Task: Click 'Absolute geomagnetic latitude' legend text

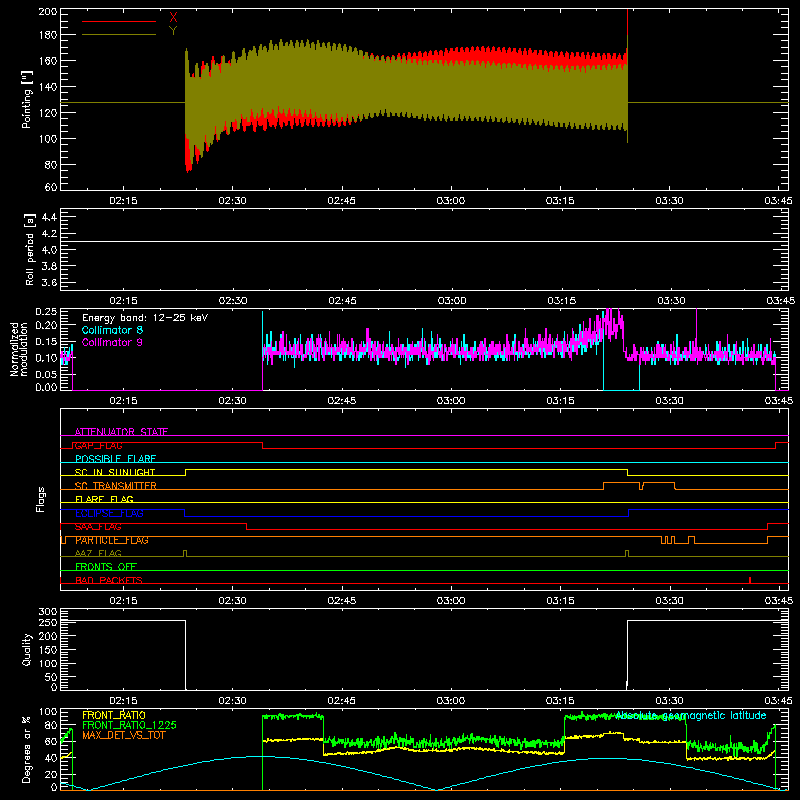Action: tap(691, 715)
